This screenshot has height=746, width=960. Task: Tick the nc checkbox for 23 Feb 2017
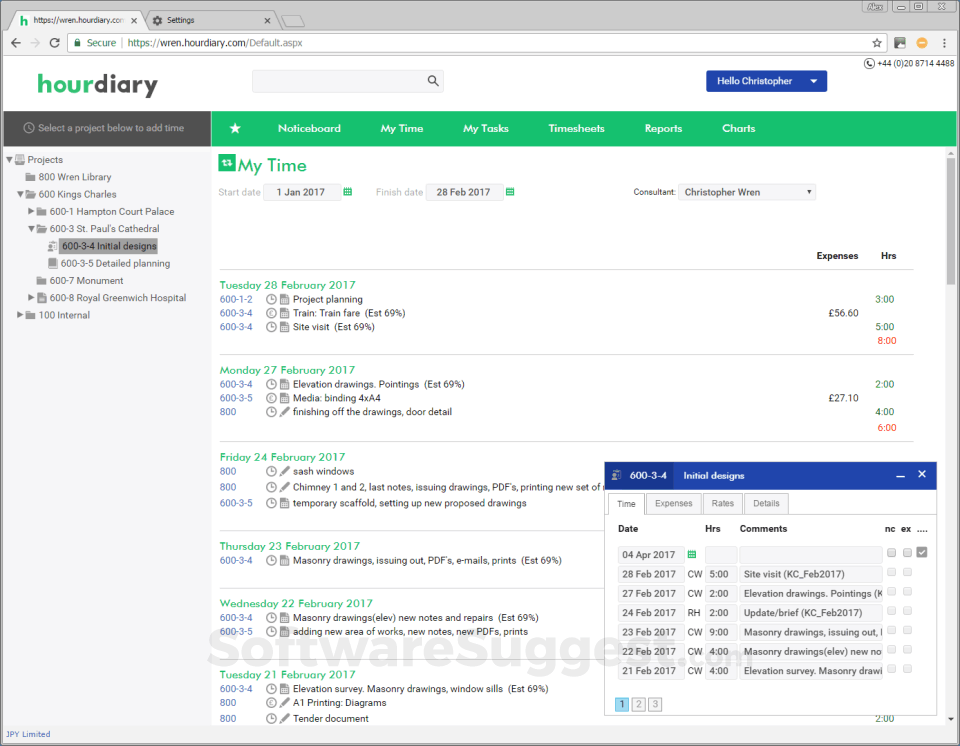pyautogui.click(x=891, y=630)
